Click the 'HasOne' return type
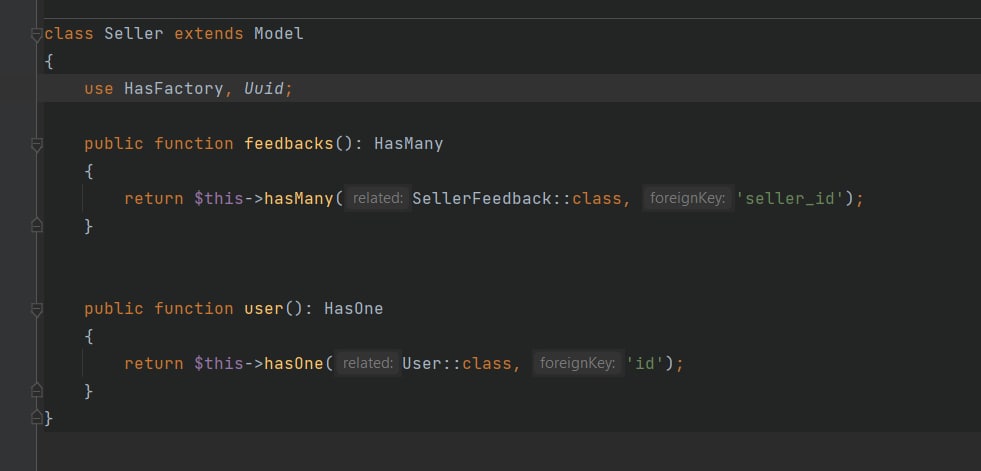The width and height of the screenshot is (981, 471). coord(353,308)
